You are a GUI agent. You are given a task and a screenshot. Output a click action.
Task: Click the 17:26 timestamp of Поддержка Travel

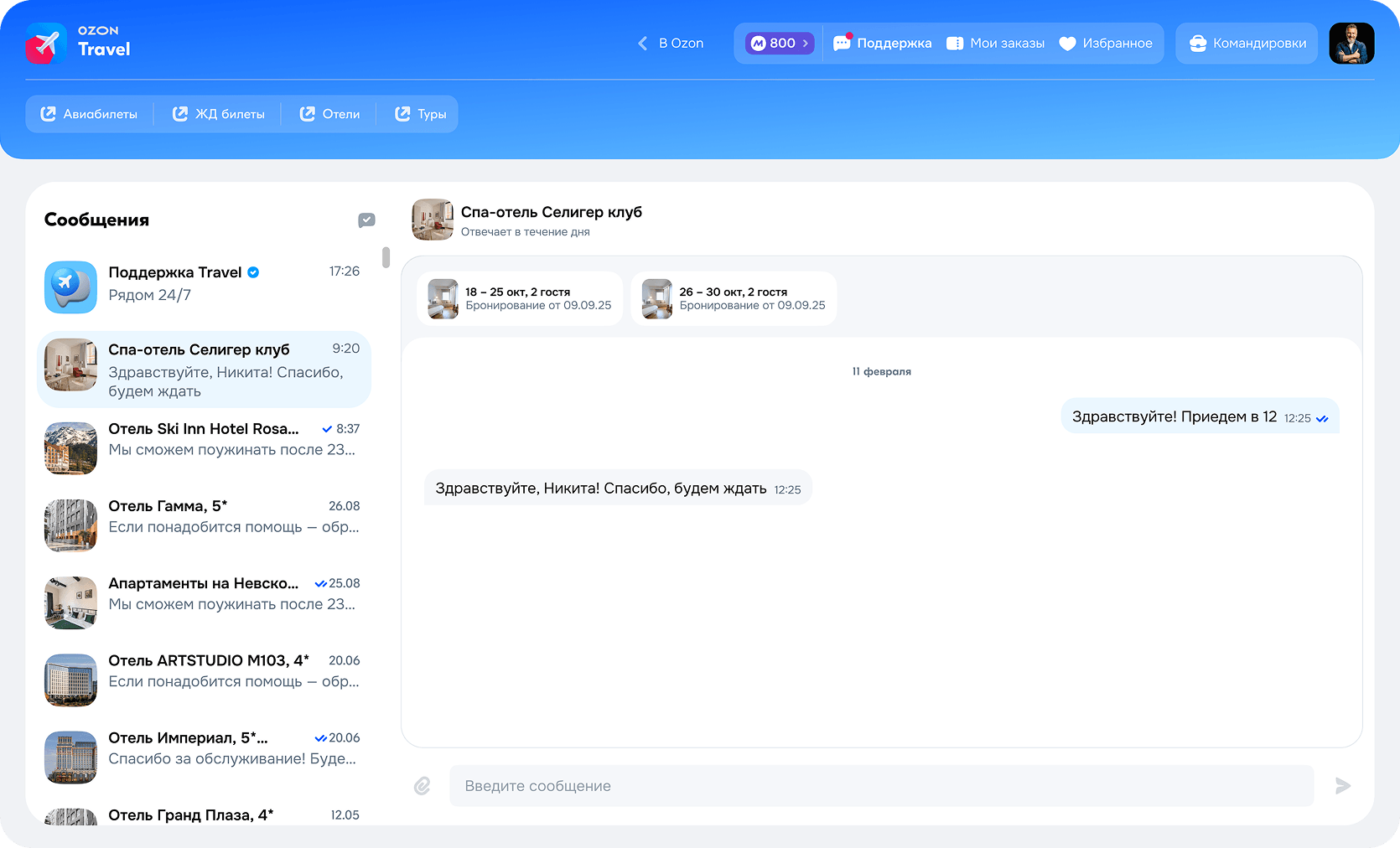pyautogui.click(x=345, y=271)
